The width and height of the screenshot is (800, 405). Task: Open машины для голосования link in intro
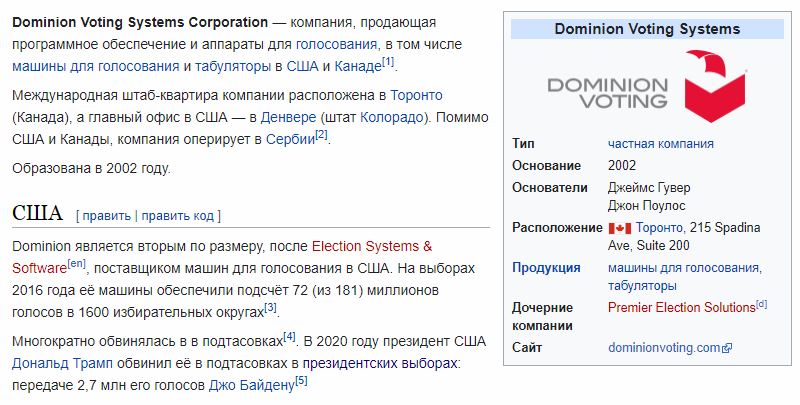click(95, 66)
